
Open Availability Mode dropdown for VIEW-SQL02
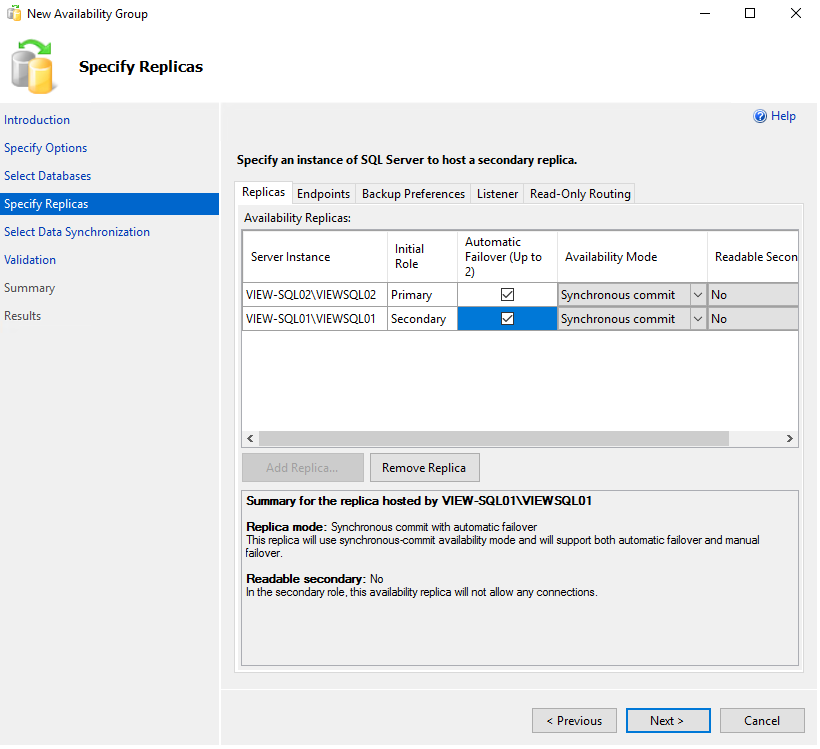coord(697,295)
